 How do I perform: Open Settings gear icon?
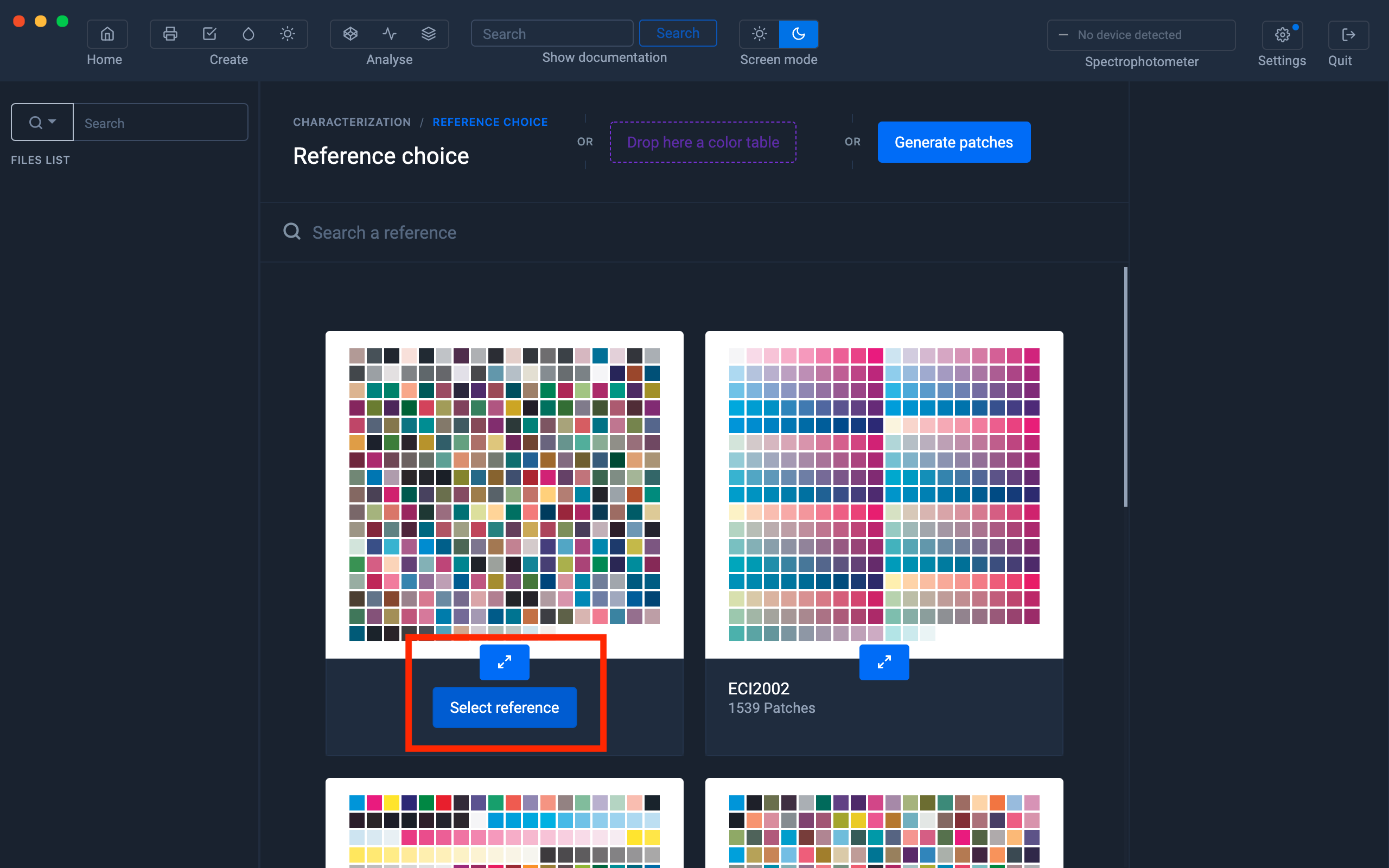pyautogui.click(x=1282, y=35)
